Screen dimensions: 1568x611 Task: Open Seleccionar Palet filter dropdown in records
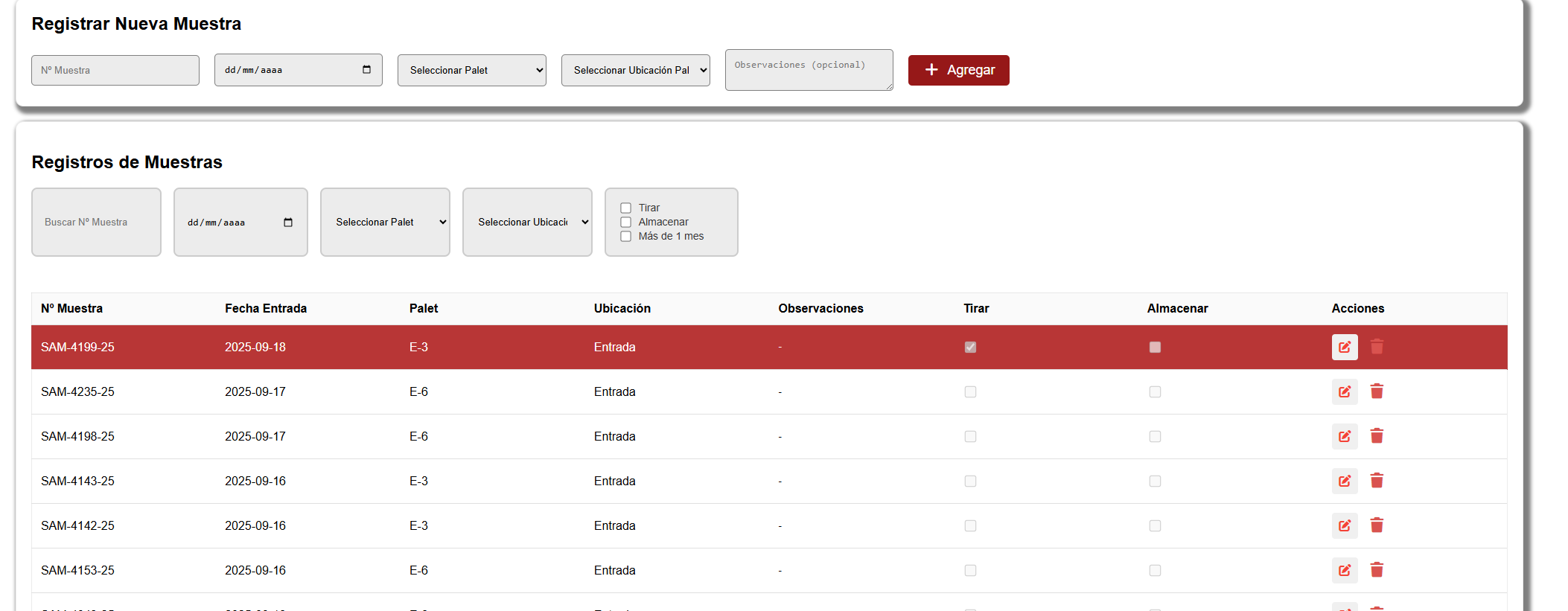point(385,222)
